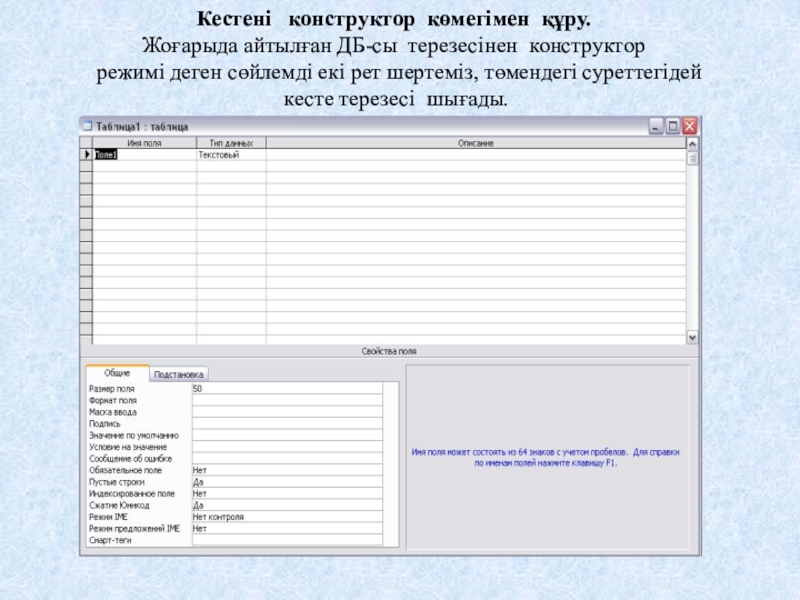Click the 'Сообщение об ошибке' value box

[x=287, y=459]
